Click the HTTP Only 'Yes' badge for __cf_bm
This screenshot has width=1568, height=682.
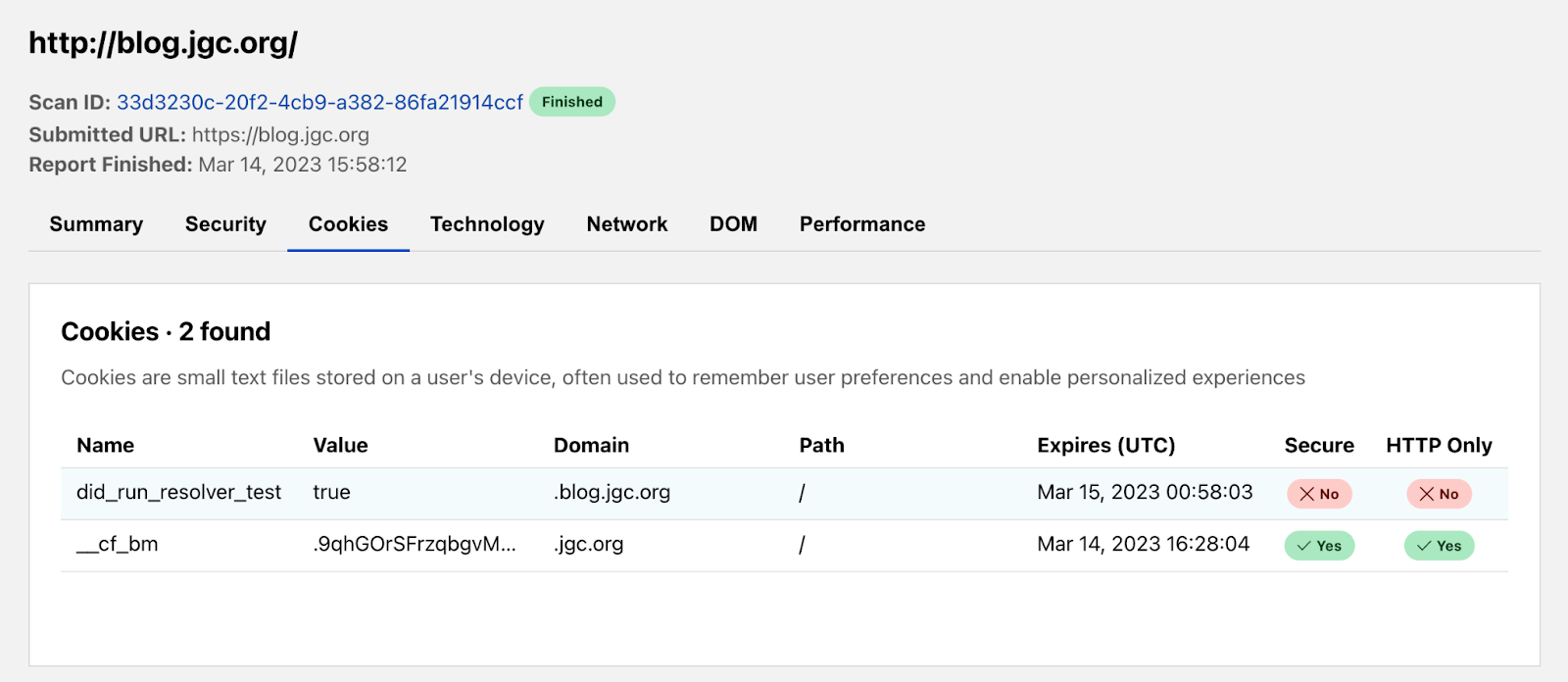point(1439,546)
